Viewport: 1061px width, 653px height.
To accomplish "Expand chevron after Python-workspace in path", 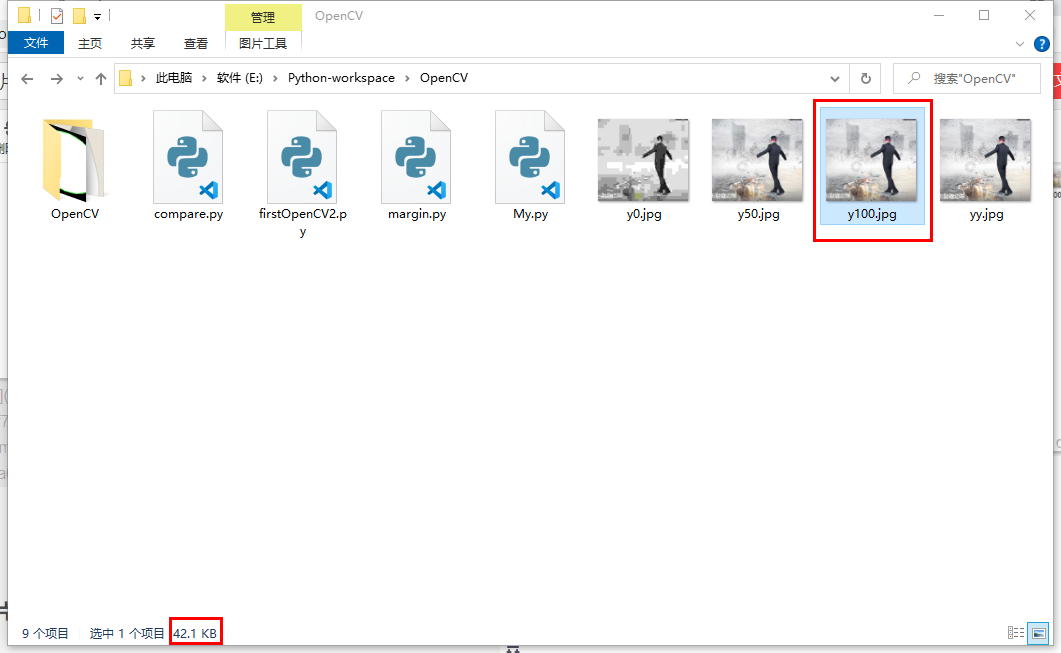I will [x=407, y=78].
